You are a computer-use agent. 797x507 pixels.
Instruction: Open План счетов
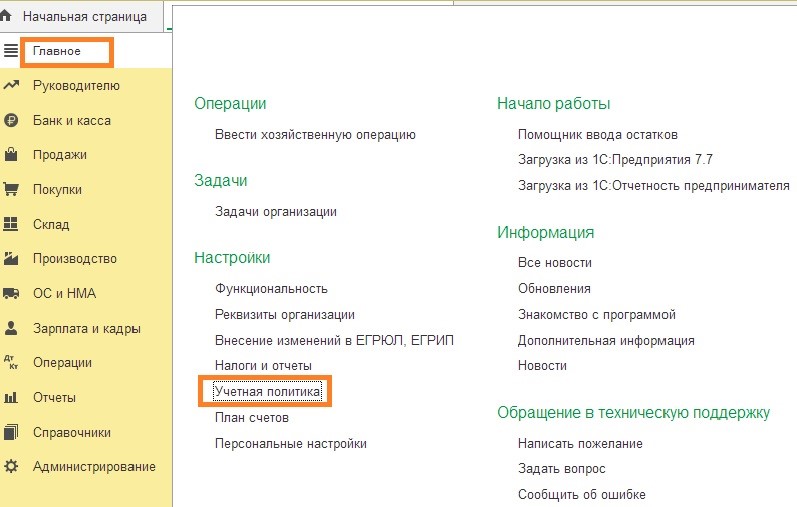pyautogui.click(x=252, y=417)
